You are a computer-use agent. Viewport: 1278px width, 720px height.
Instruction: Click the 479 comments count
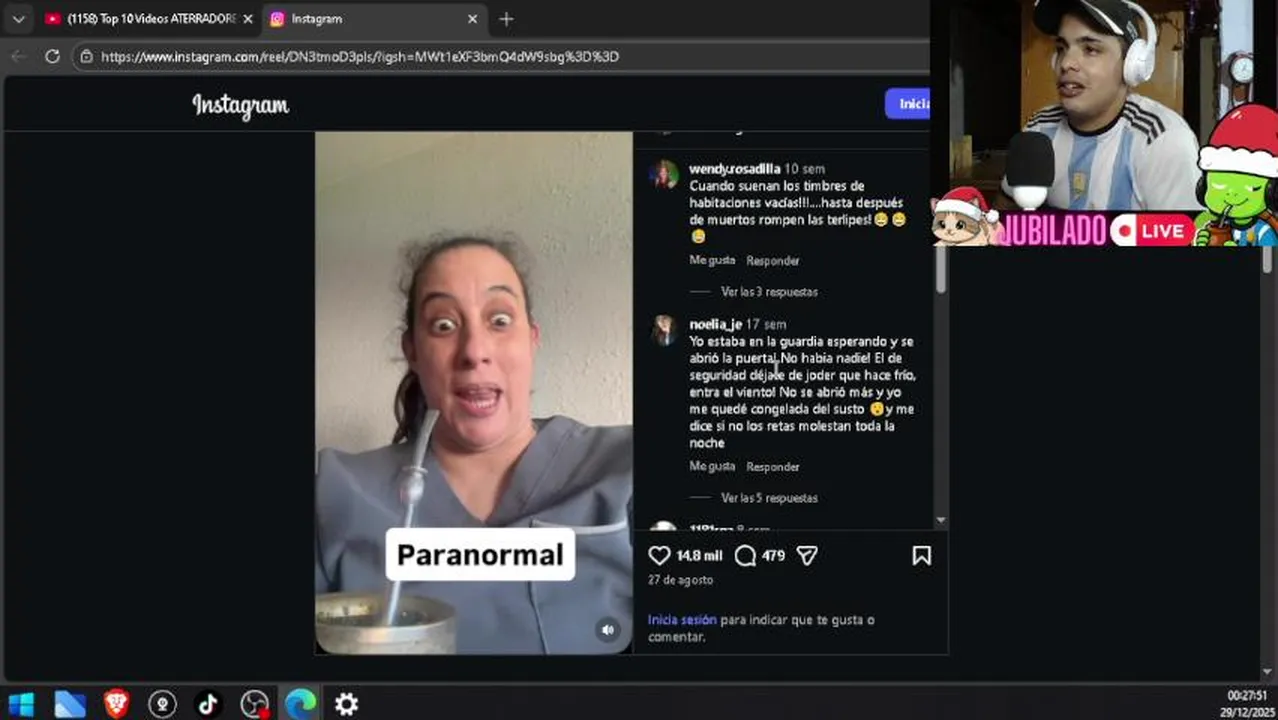tap(773, 555)
